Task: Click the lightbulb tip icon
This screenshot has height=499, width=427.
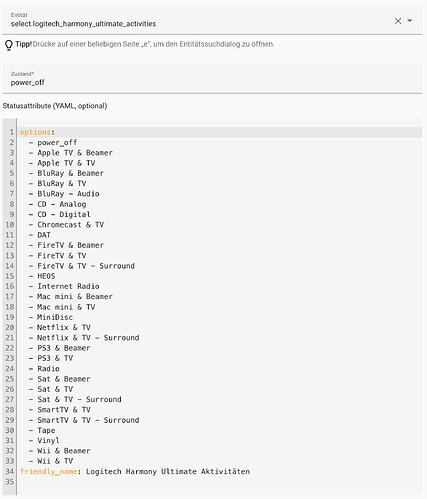Action: 9,45
